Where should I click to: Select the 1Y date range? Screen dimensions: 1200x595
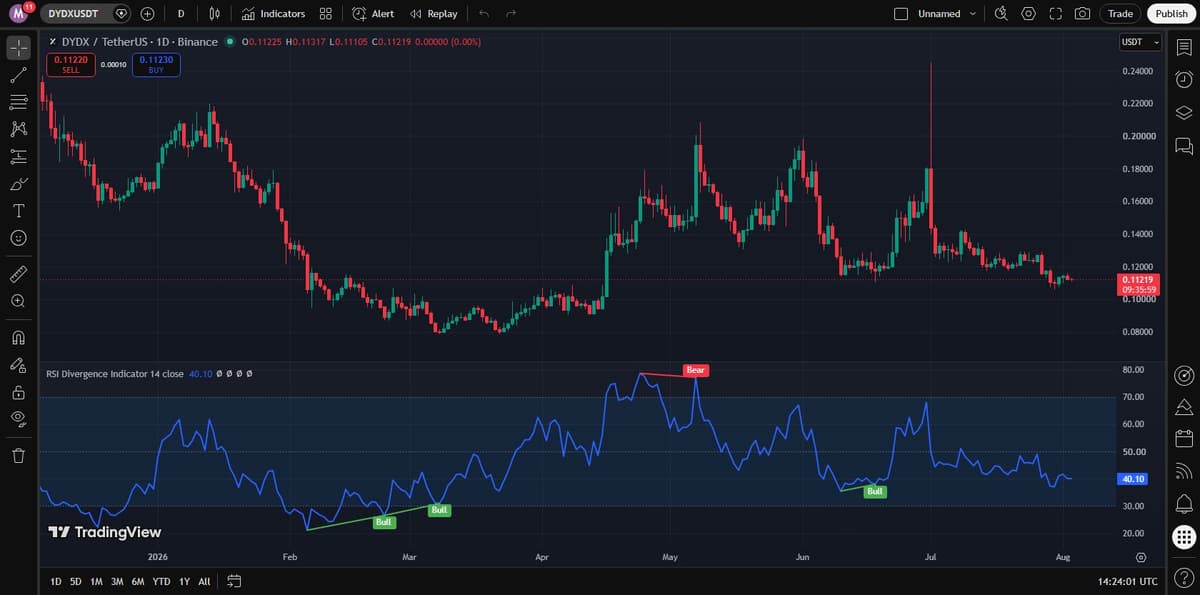point(184,581)
